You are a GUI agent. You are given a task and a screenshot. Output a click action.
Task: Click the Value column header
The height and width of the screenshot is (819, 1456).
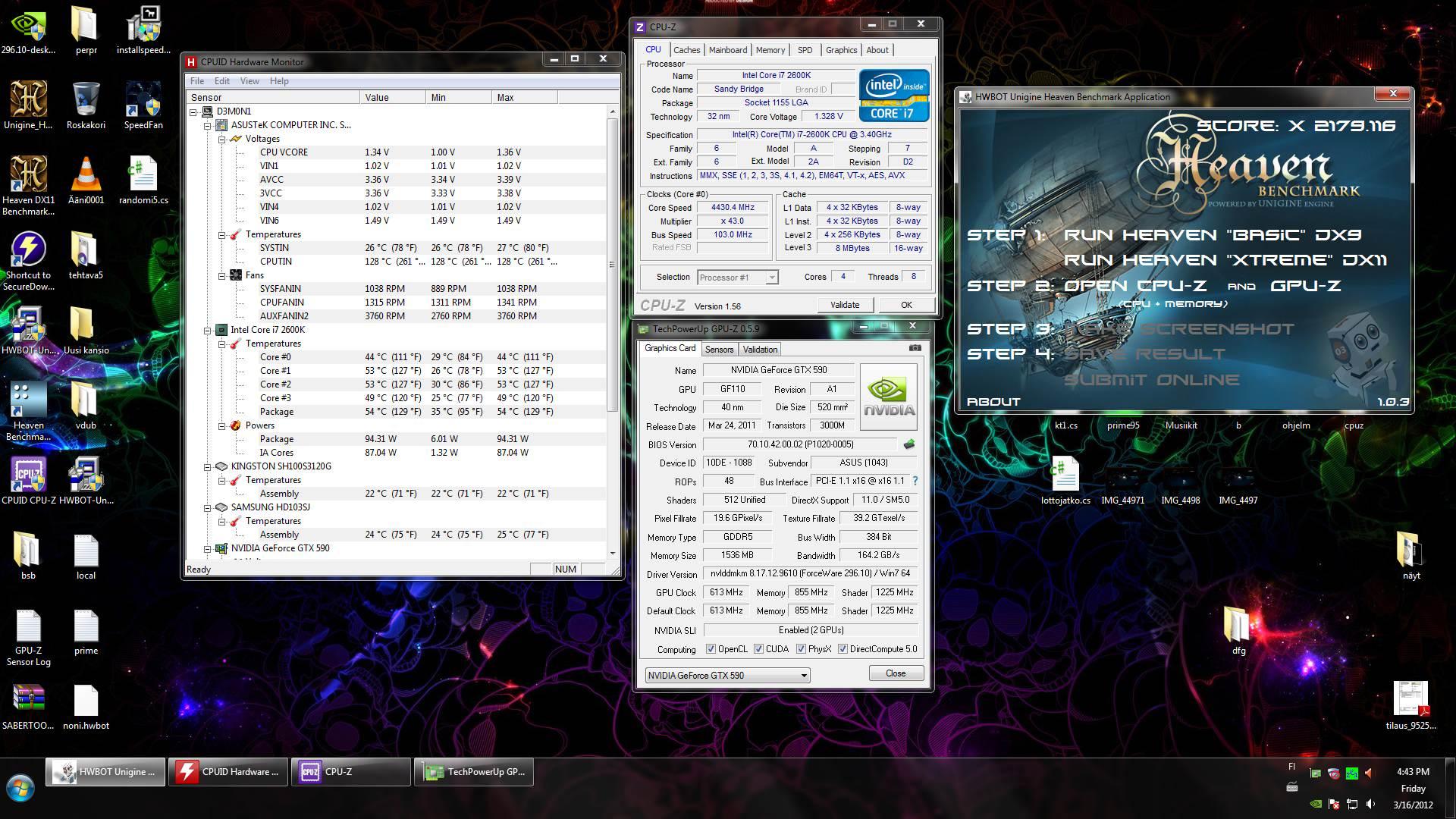click(x=392, y=97)
